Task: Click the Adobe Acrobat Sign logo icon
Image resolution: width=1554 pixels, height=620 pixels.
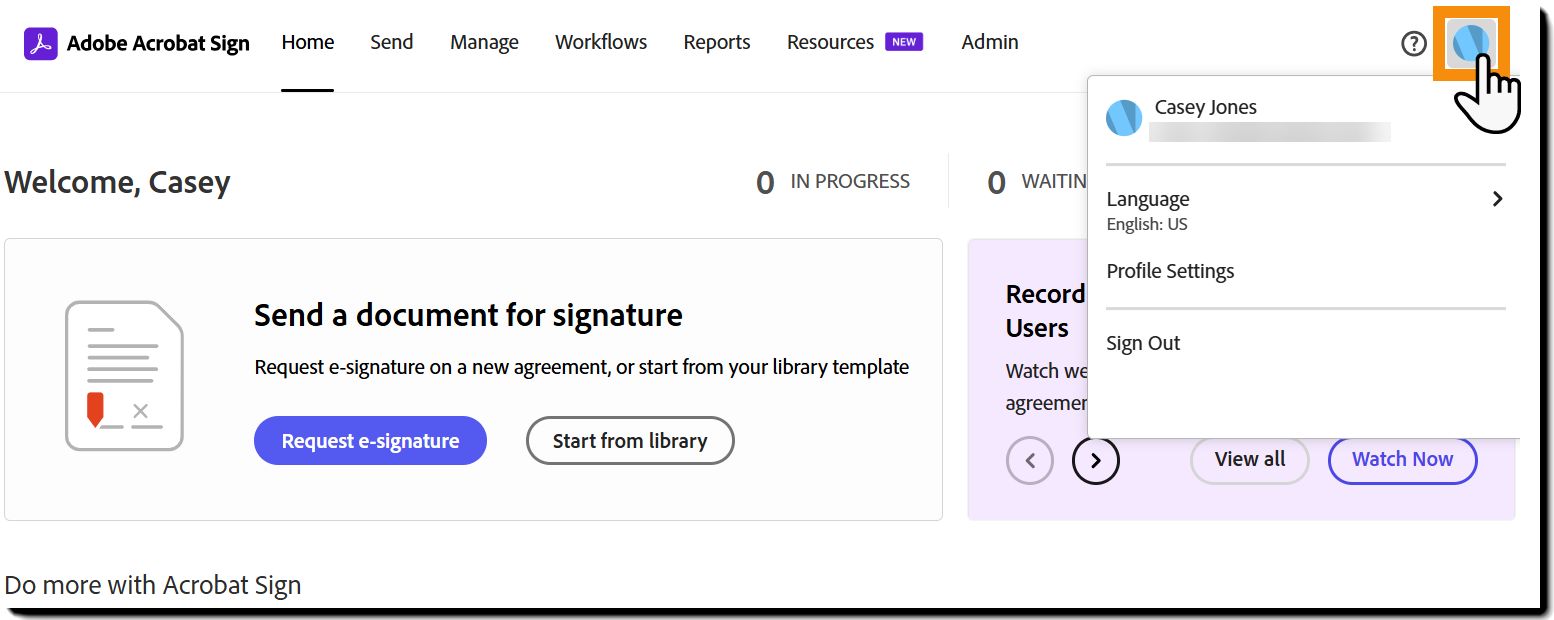Action: [x=40, y=43]
